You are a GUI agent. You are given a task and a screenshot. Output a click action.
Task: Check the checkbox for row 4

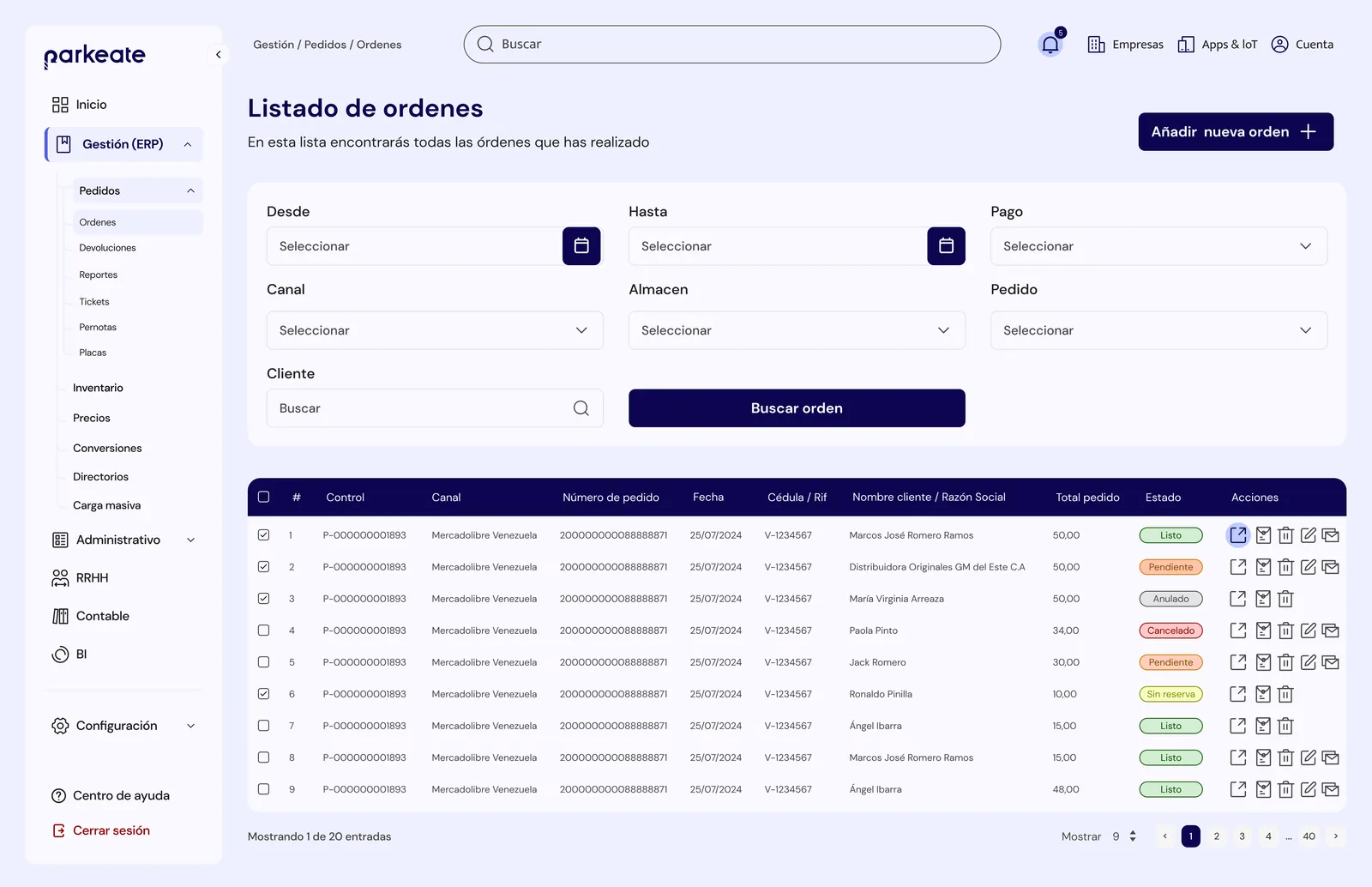tap(263, 630)
